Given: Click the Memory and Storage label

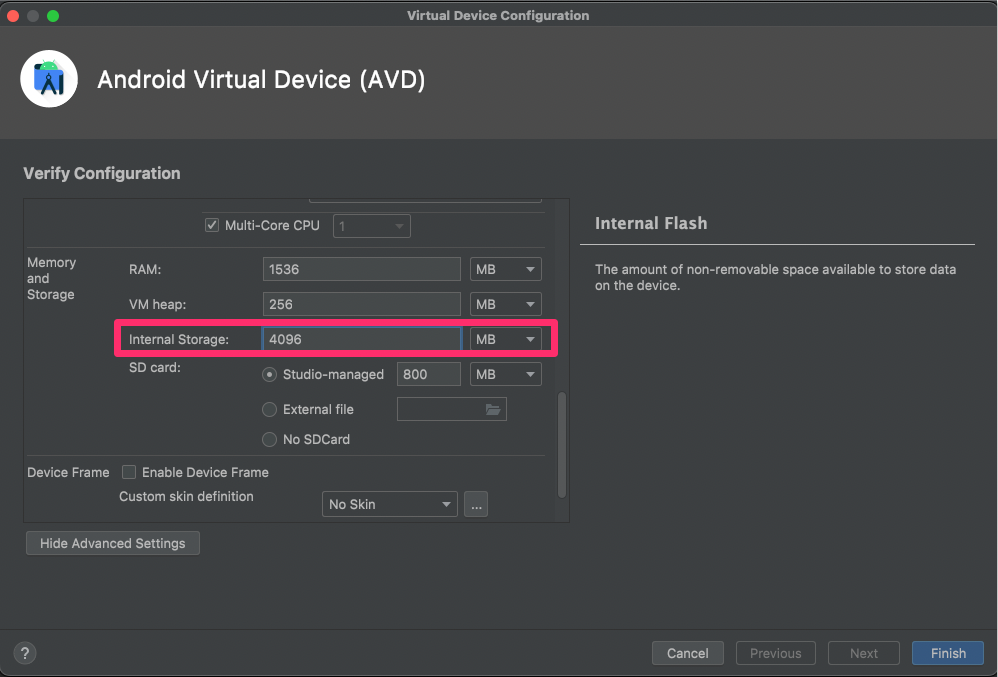Looking at the screenshot, I should point(51,278).
